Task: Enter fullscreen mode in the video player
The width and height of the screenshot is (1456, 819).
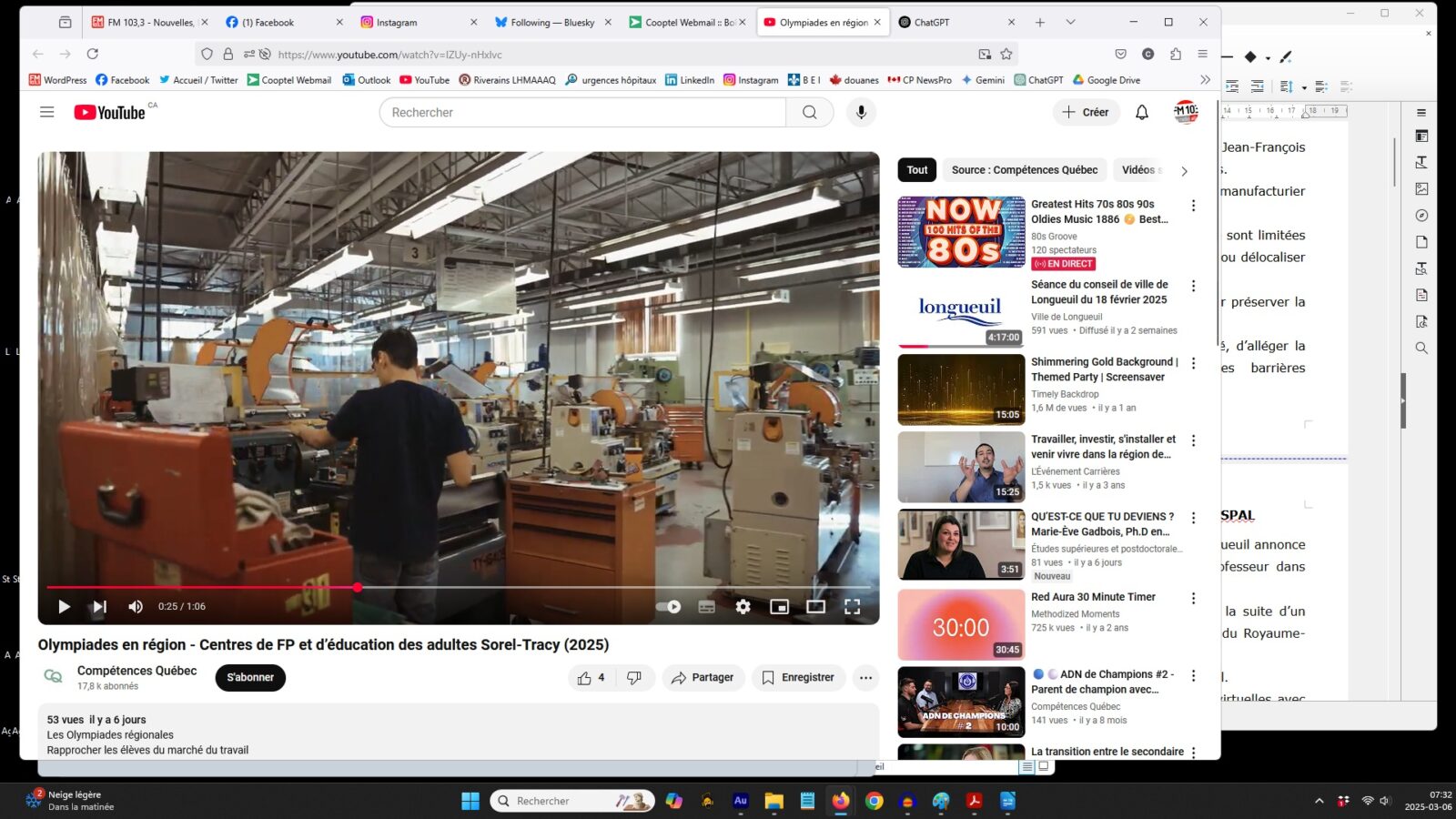Action: [x=852, y=607]
